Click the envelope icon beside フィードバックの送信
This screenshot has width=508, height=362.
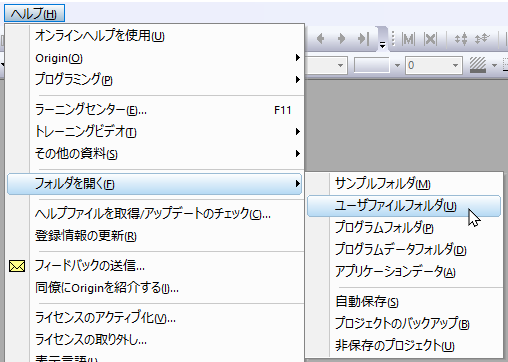17,266
